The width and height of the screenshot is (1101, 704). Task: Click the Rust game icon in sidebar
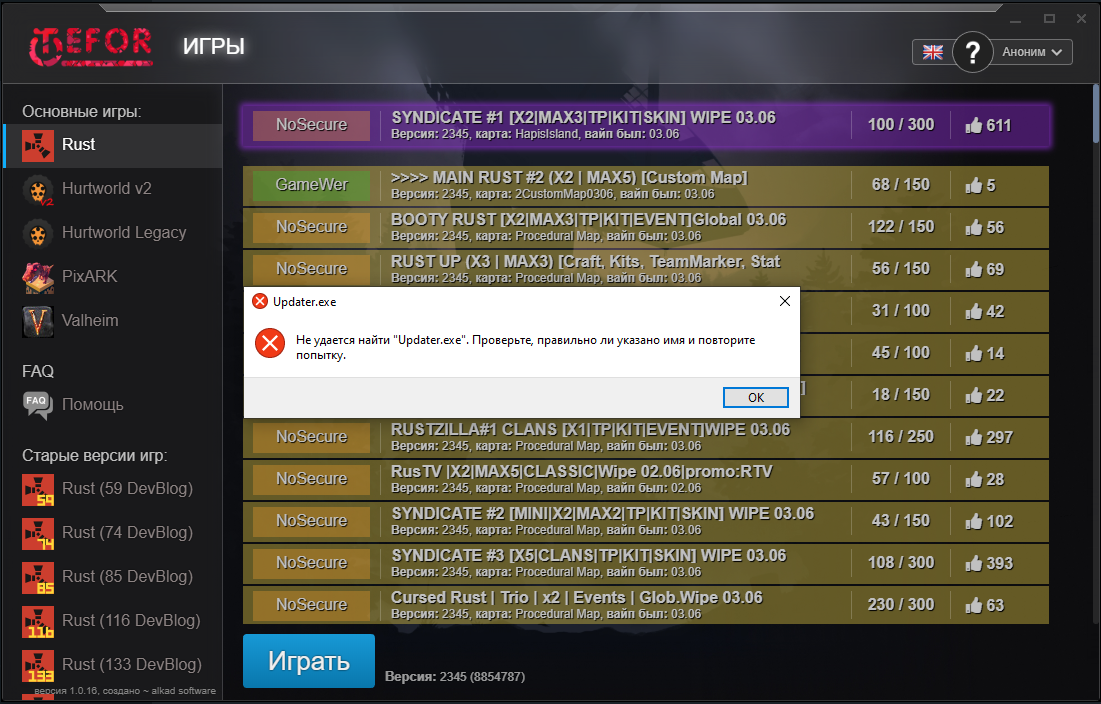pos(38,146)
